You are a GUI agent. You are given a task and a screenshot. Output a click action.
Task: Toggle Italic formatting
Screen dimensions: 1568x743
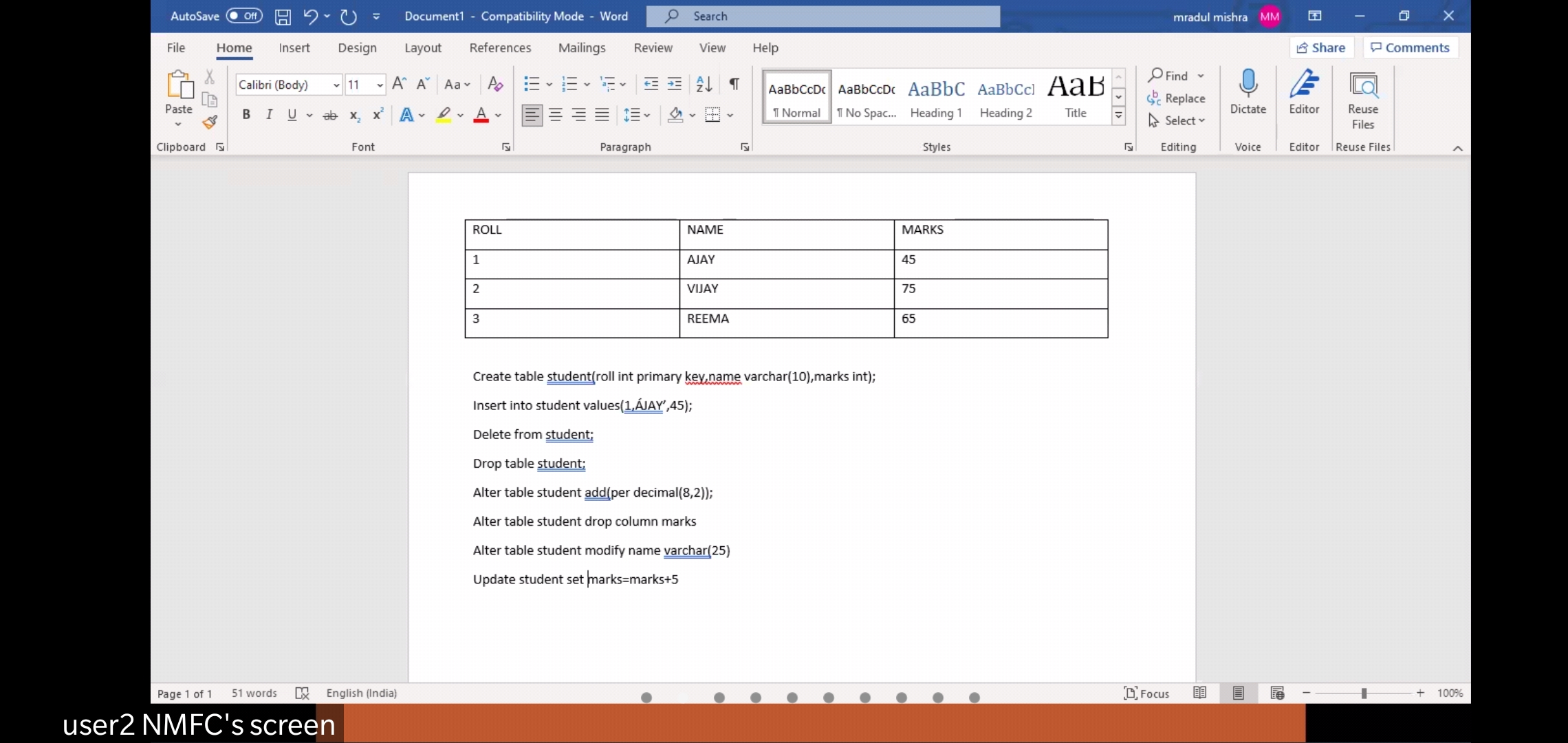point(269,115)
